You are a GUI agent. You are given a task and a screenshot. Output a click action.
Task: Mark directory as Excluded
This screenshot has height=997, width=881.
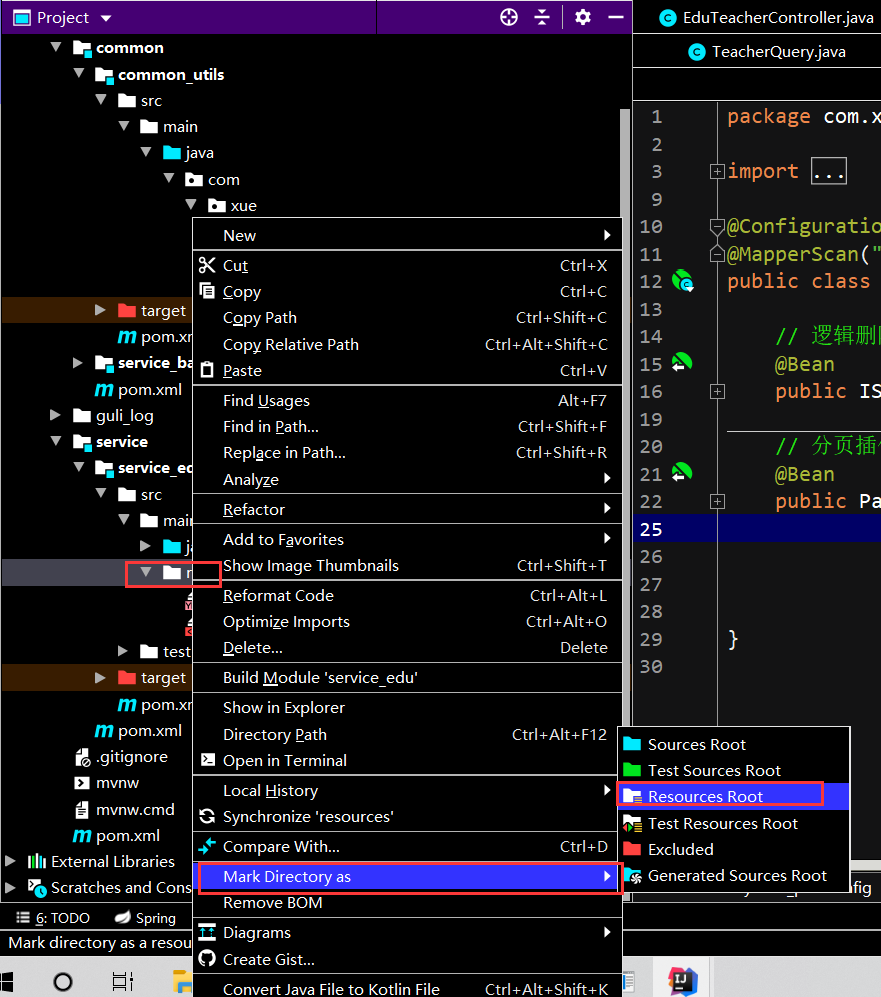click(734, 849)
